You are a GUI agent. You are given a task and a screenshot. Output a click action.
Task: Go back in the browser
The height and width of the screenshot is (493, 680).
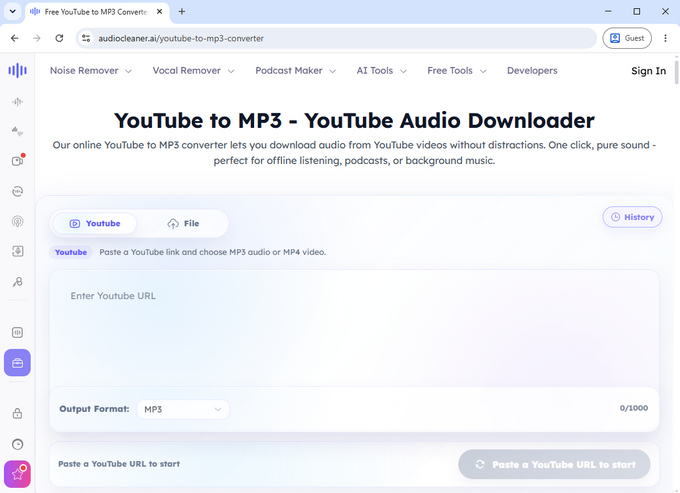(15, 38)
